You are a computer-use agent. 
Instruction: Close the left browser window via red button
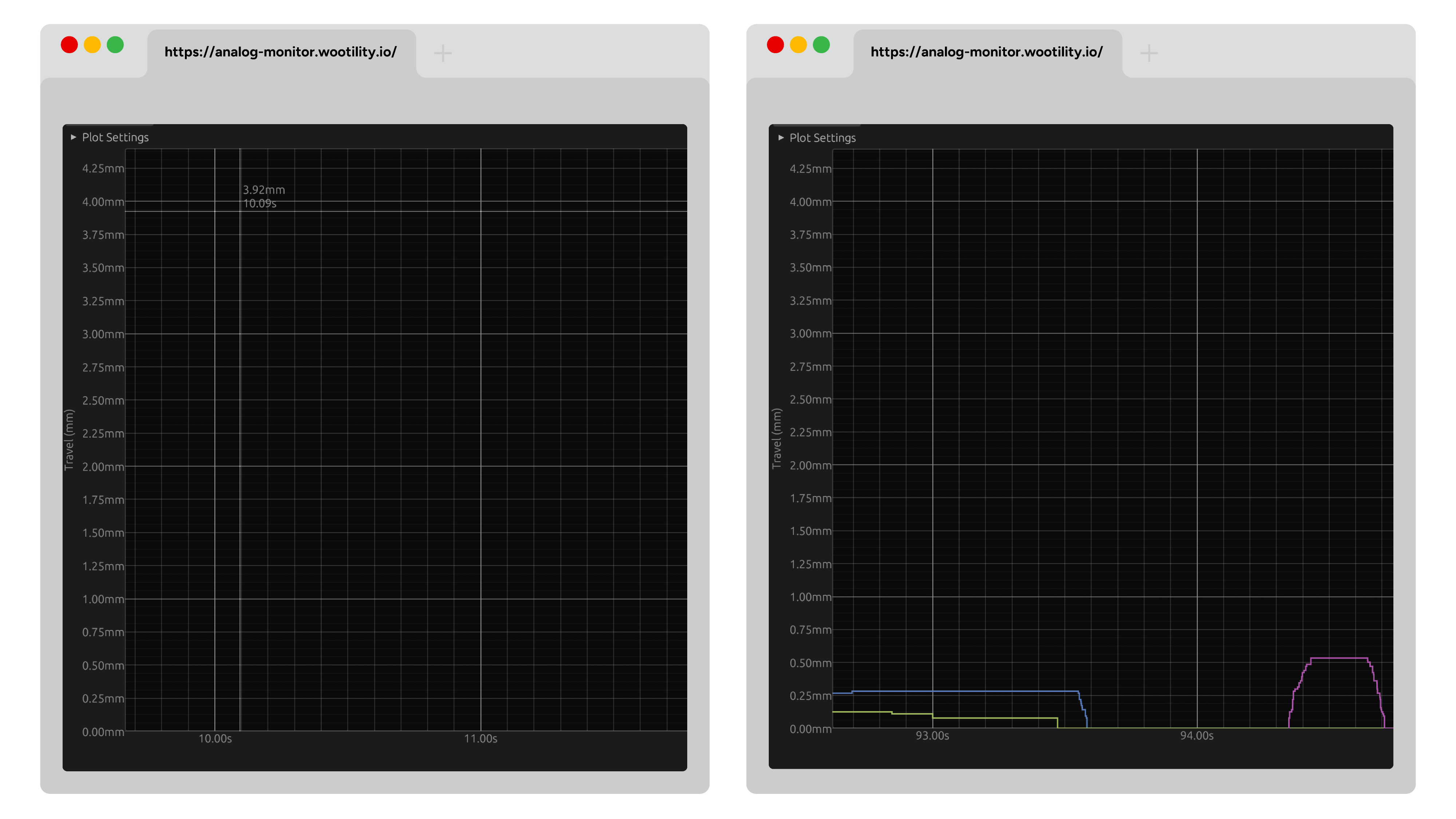(70, 45)
